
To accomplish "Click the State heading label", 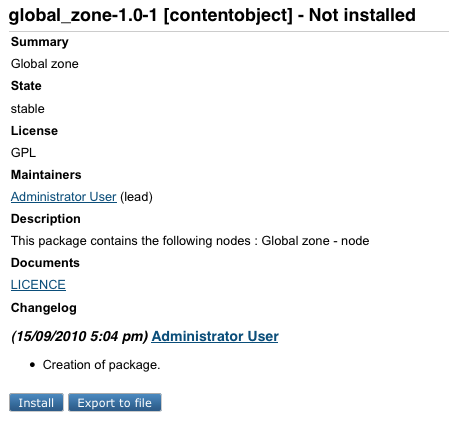I will (26, 86).
